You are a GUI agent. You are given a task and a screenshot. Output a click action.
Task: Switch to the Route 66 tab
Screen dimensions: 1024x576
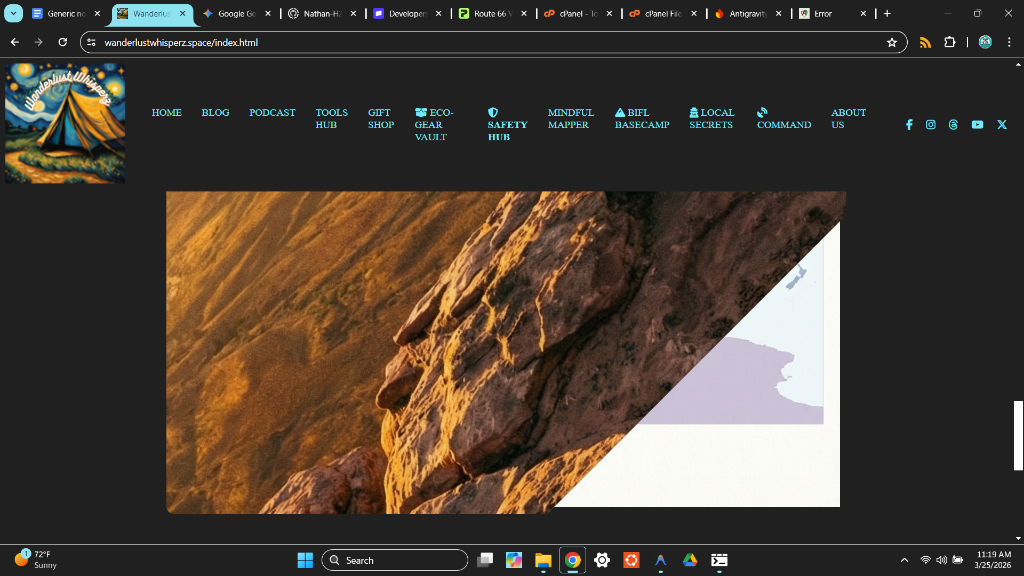492,14
